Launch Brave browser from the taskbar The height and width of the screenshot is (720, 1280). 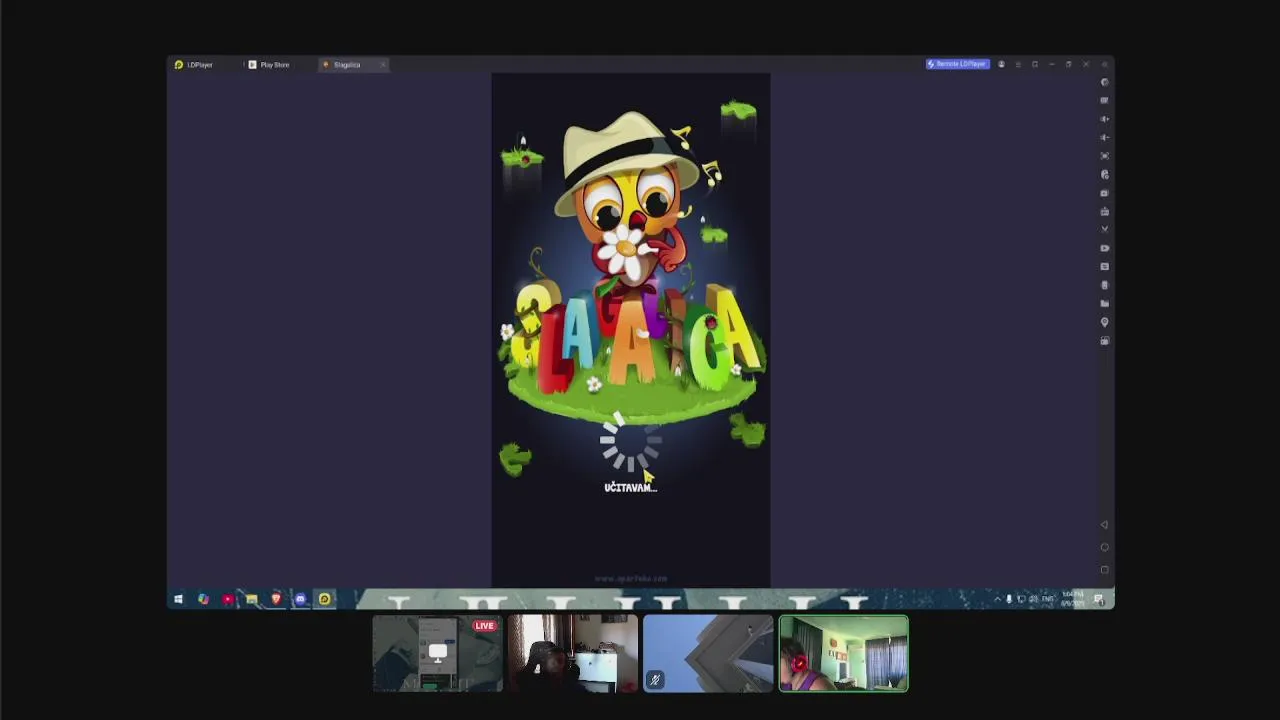click(276, 599)
